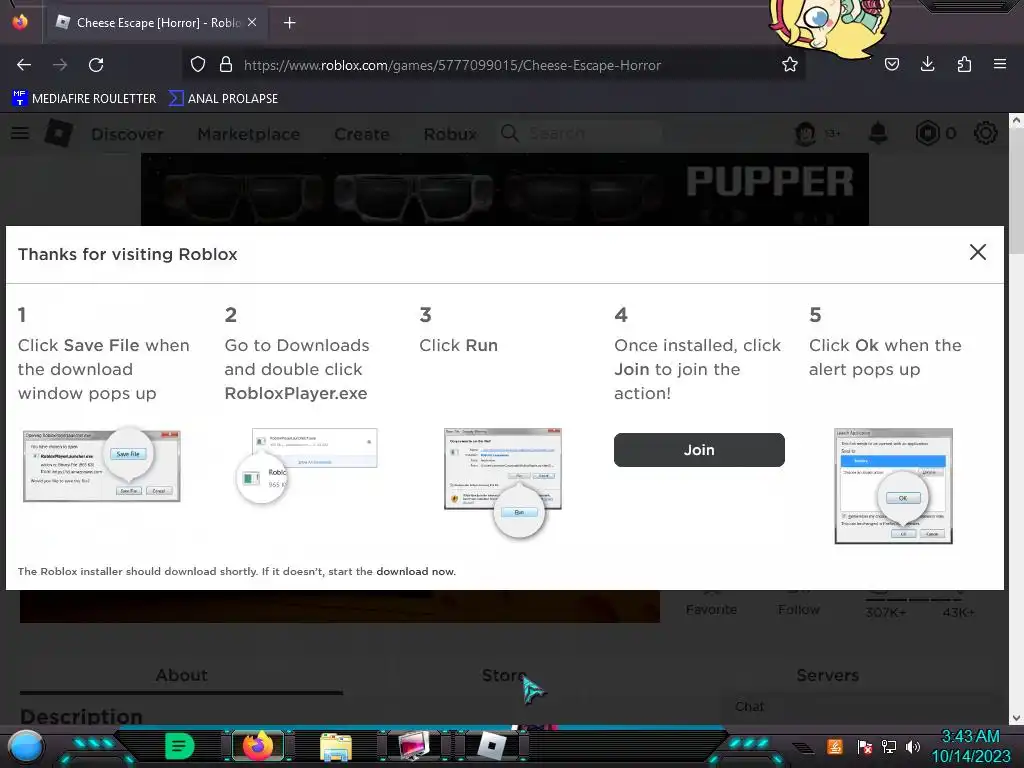Click the Follow button on game page
1024x768 pixels.
(x=799, y=607)
